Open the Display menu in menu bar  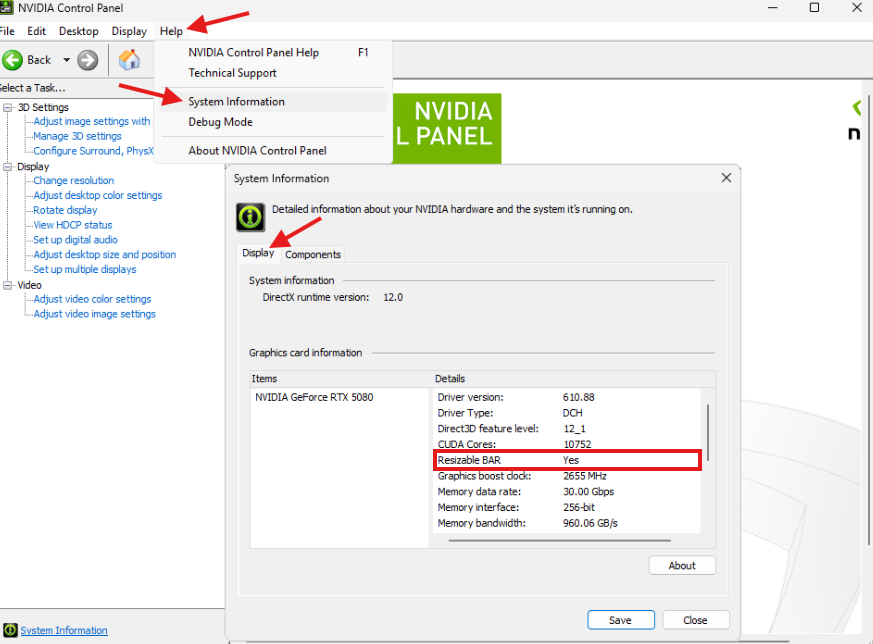[x=129, y=31]
